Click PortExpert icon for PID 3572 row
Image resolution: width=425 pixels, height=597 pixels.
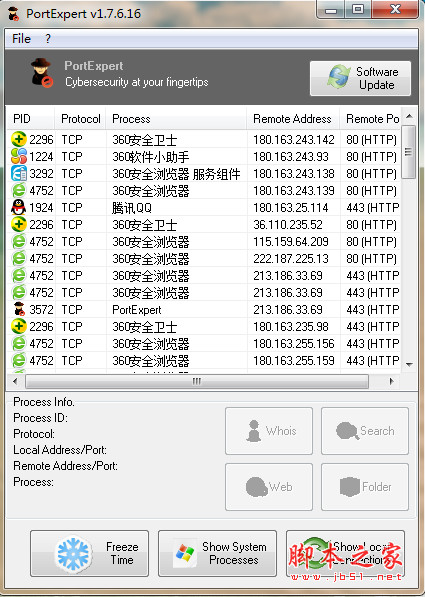(19, 309)
